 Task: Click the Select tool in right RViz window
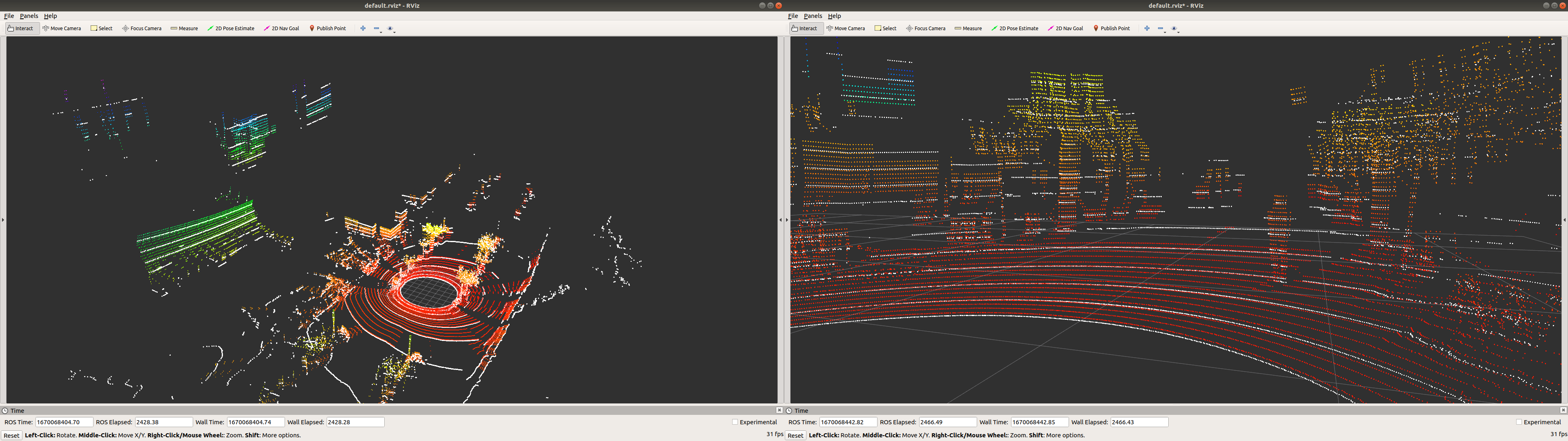[x=885, y=28]
